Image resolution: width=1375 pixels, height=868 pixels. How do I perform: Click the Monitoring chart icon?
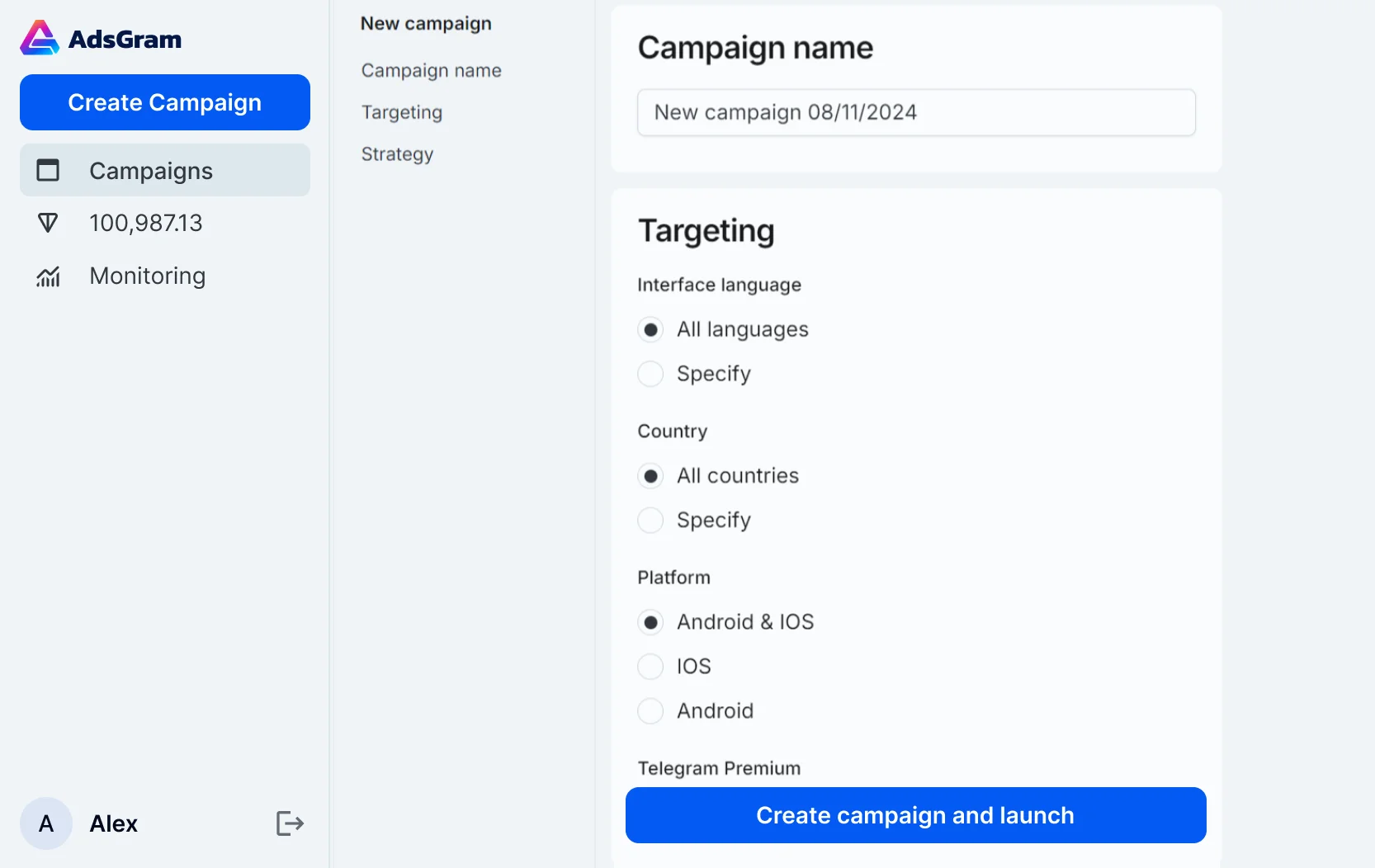click(x=48, y=276)
